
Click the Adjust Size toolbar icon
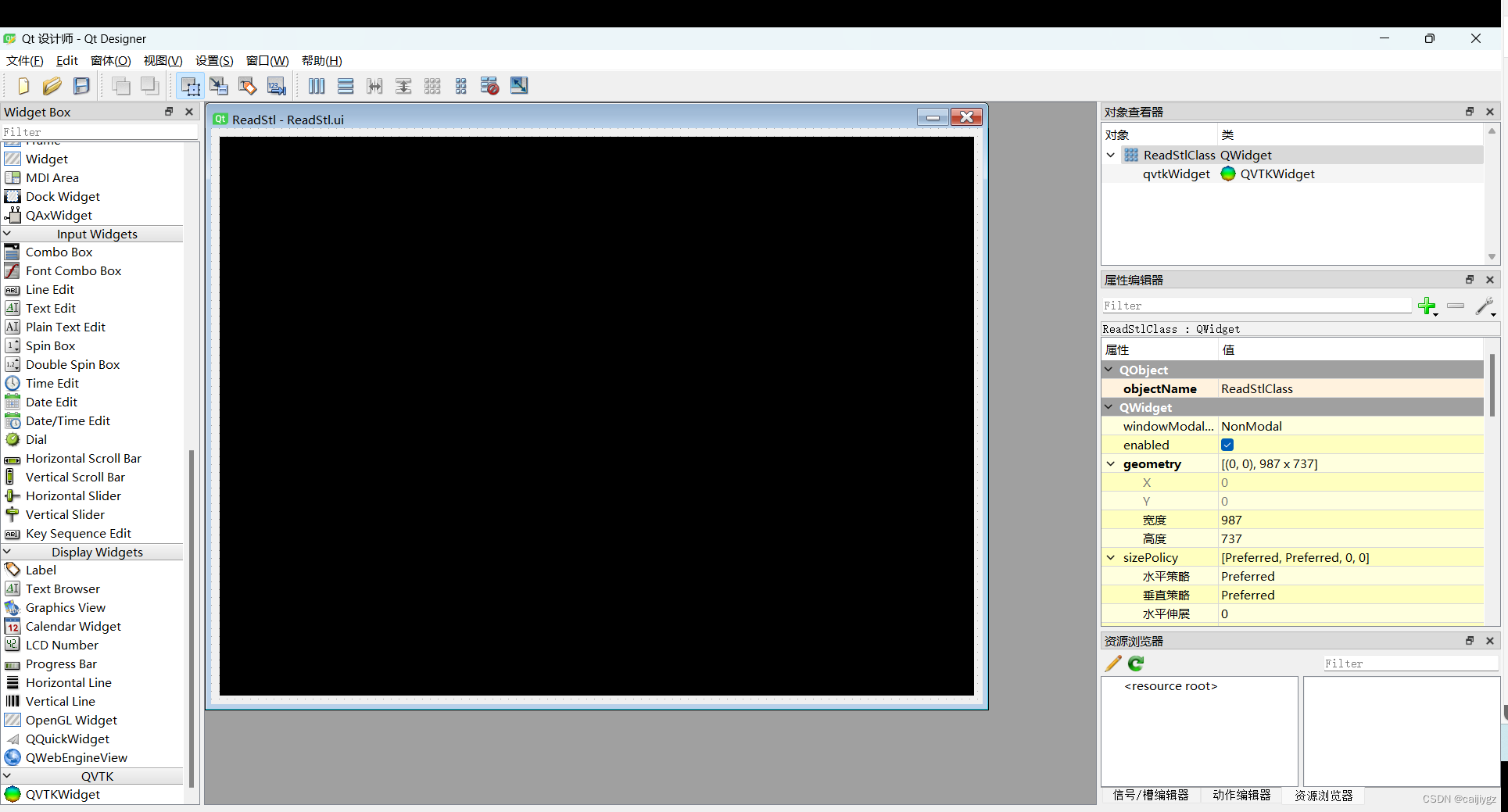(x=518, y=86)
